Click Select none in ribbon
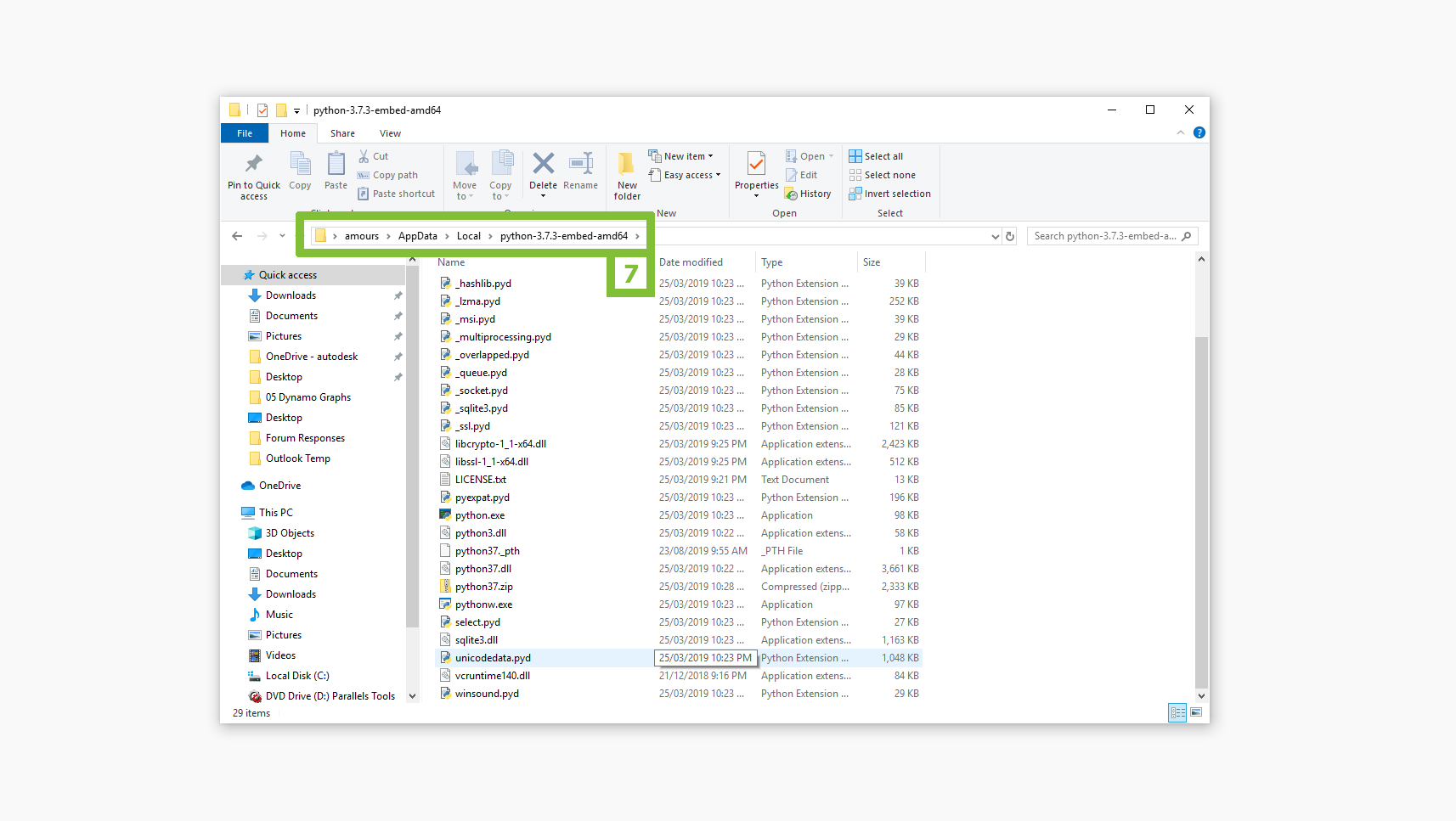The width and height of the screenshot is (1456, 821). [x=883, y=175]
